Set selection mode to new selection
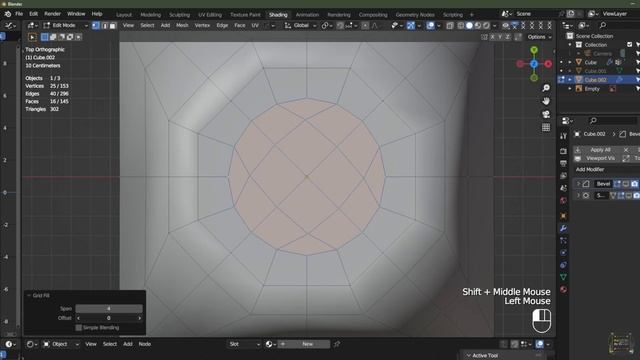 click(44, 37)
